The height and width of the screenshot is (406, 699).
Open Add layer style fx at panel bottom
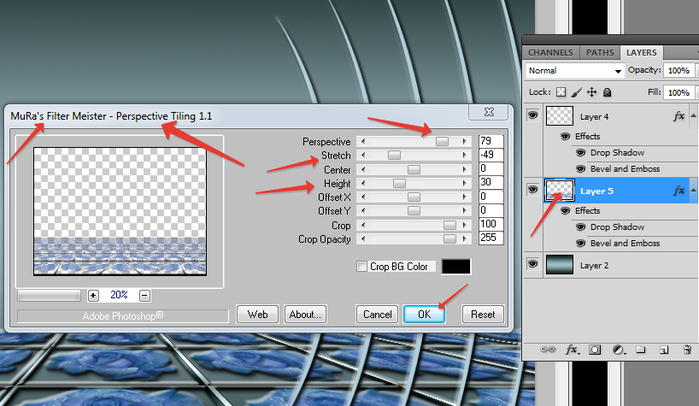572,349
